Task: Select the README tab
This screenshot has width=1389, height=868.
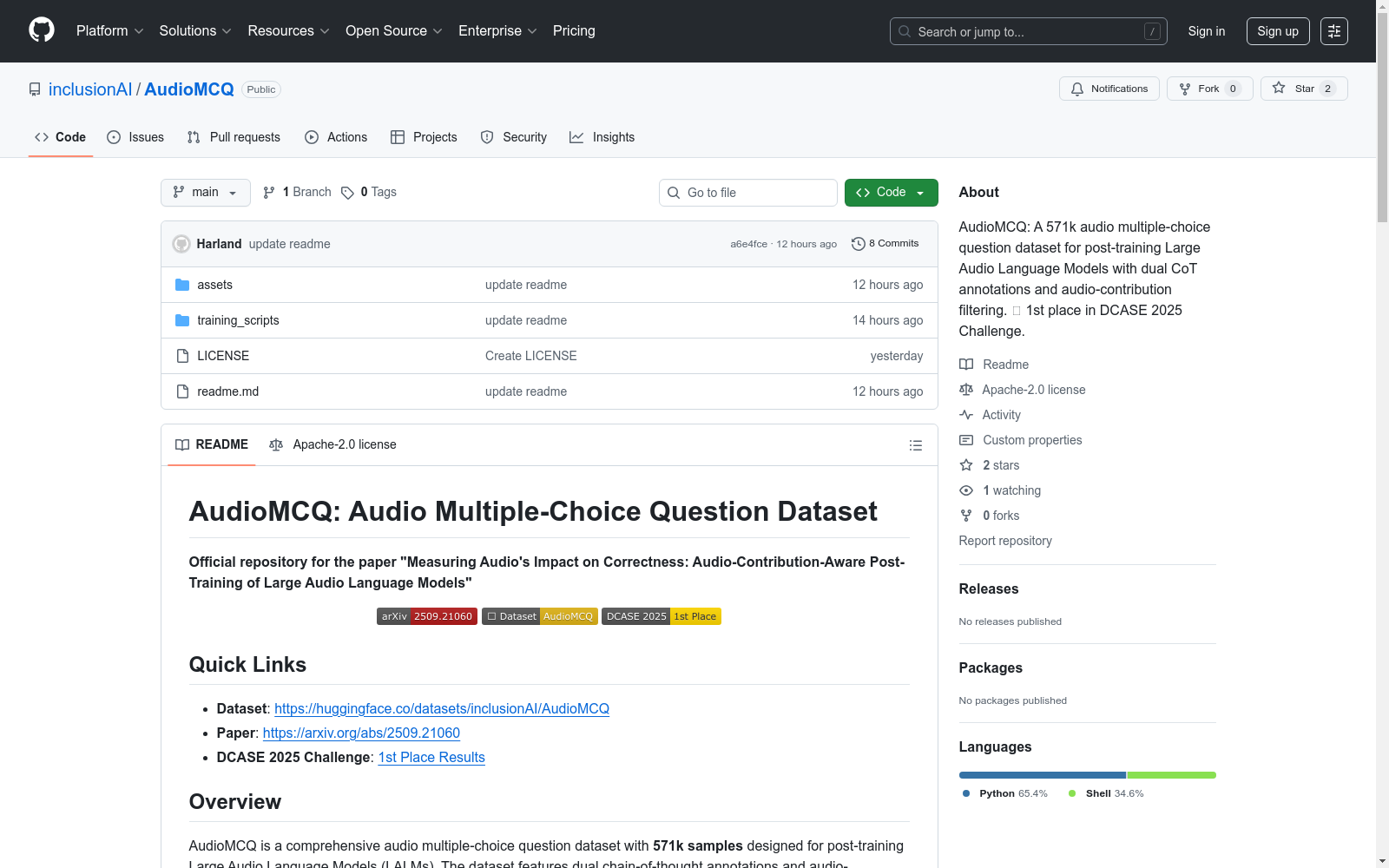Action: point(212,444)
